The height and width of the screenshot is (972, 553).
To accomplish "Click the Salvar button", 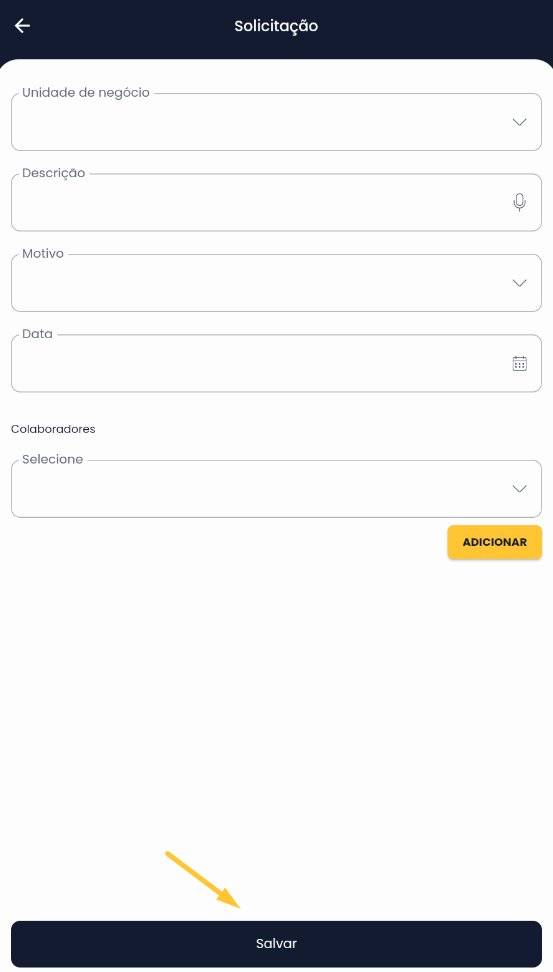I will coord(276,943).
